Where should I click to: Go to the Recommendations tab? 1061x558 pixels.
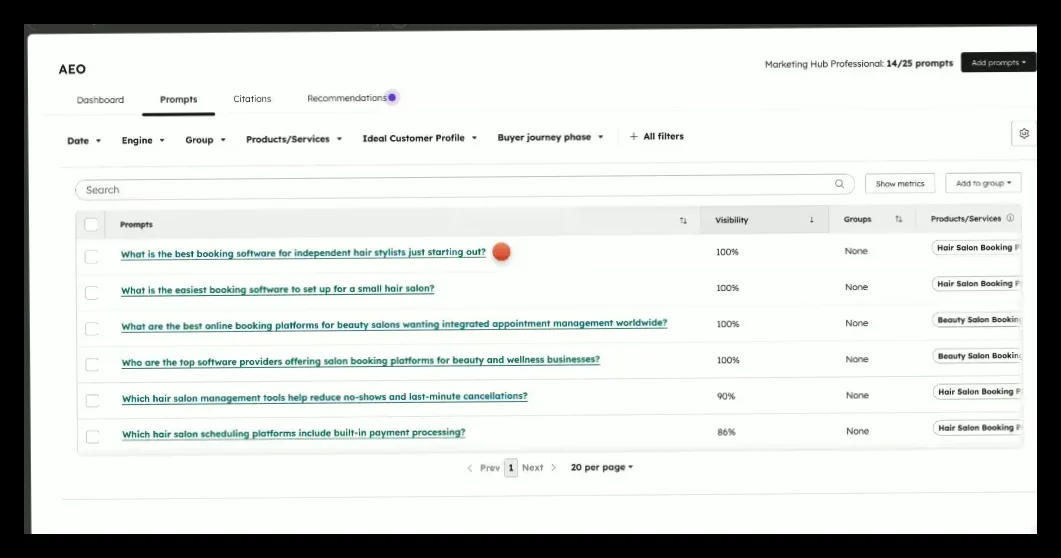pos(346,98)
